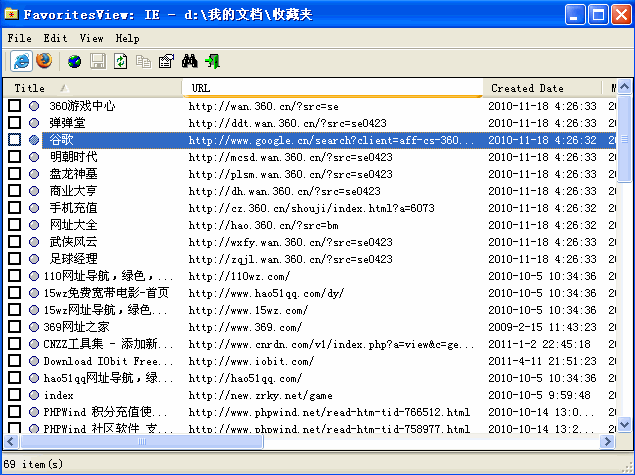Viewport: 635px width, 475px height.
Task: Click the vertical scrollbar down arrow
Action: tap(624, 424)
